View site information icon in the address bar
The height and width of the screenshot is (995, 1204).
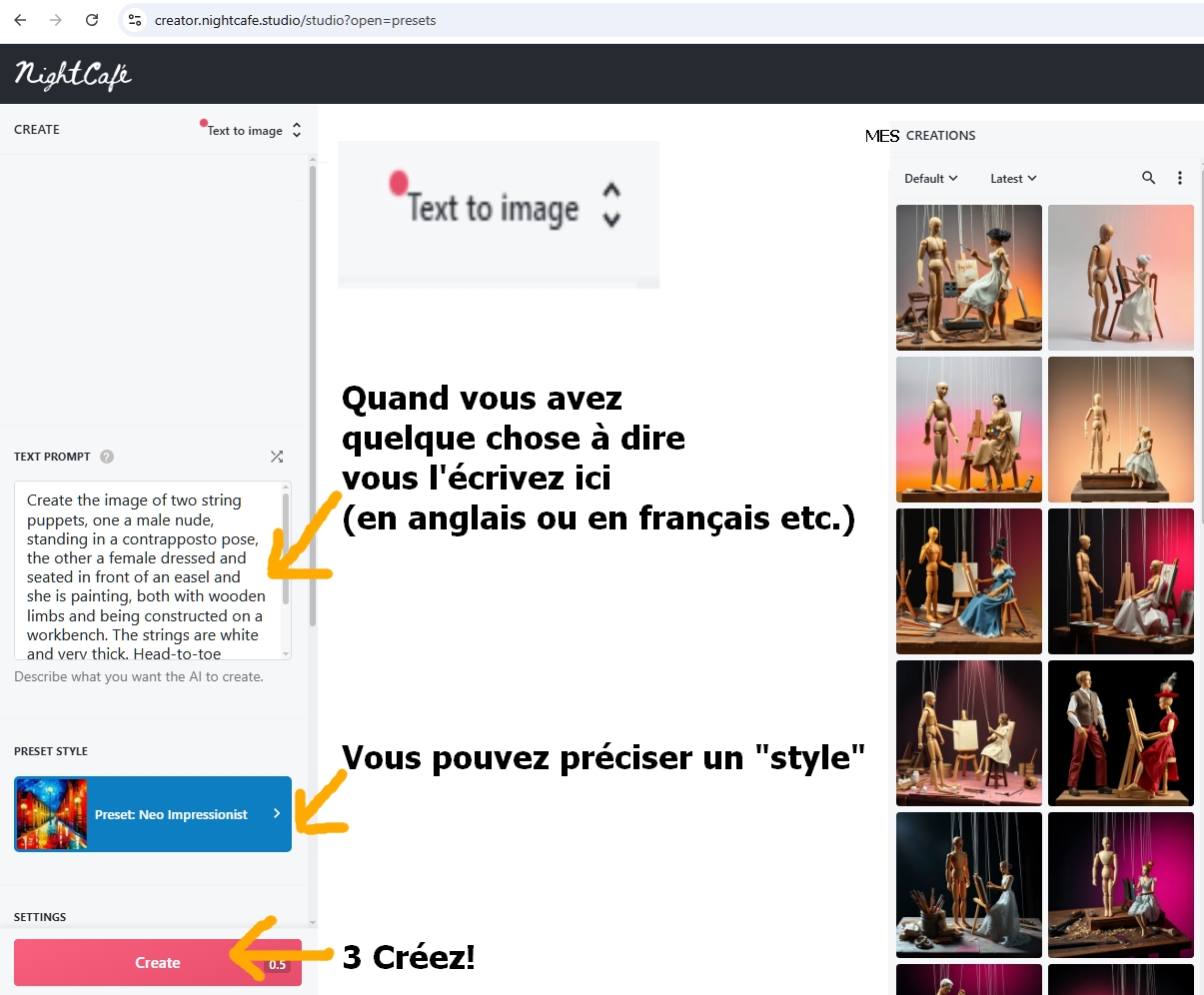pyautogui.click(x=136, y=20)
